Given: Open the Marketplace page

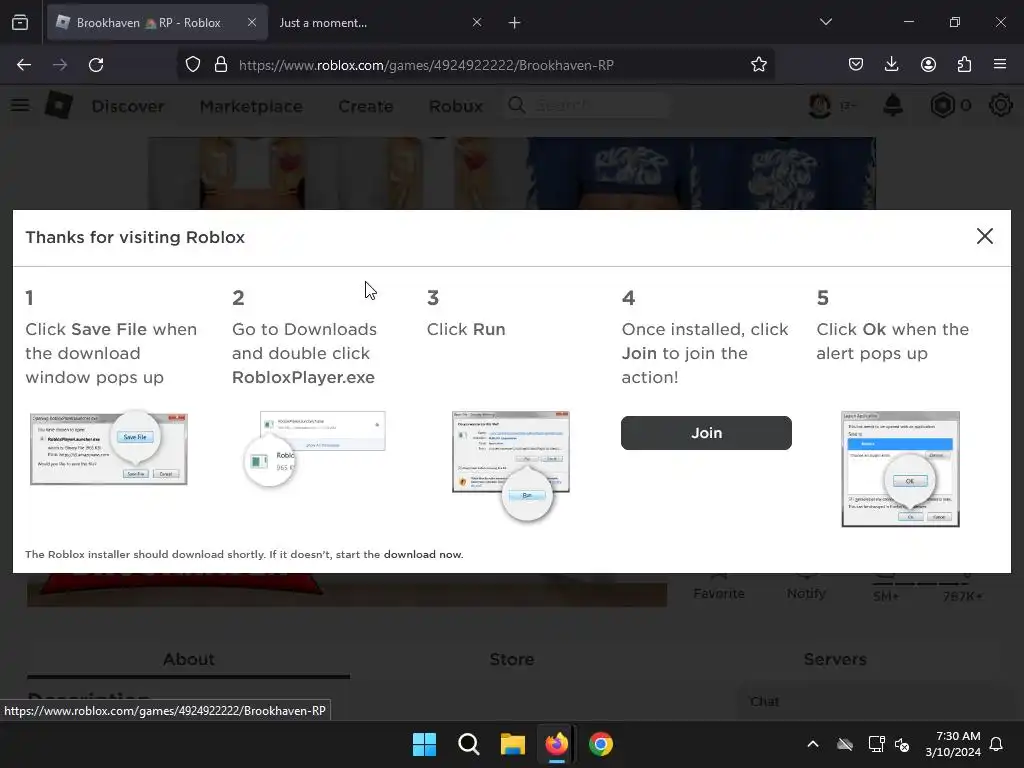Looking at the screenshot, I should [x=251, y=106].
